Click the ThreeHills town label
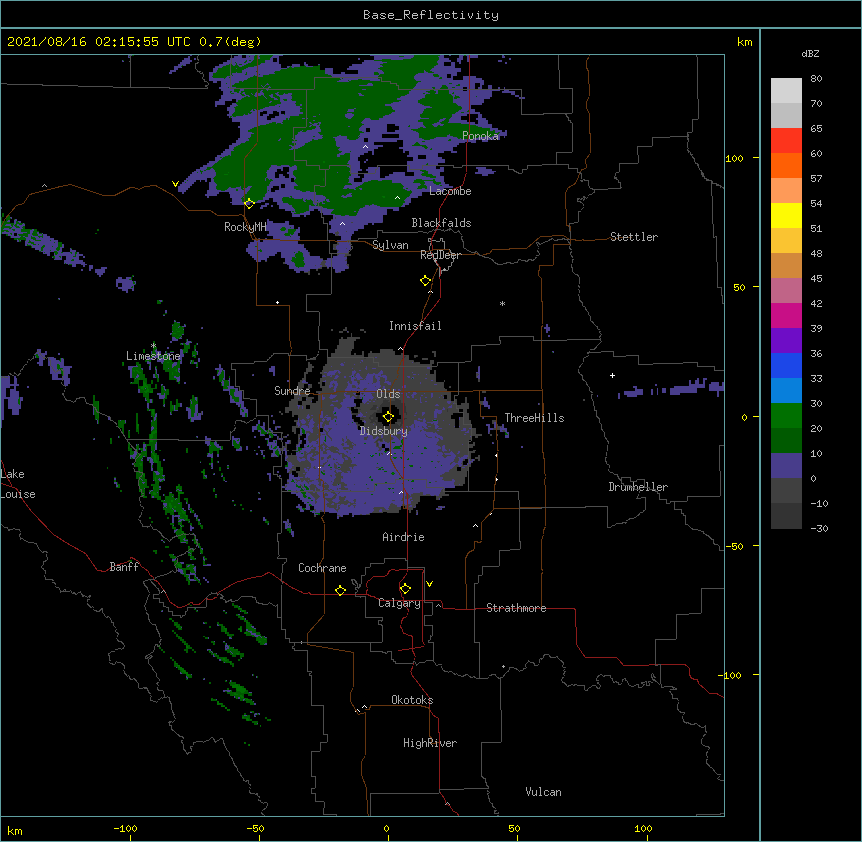This screenshot has height=842, width=862. coord(534,418)
